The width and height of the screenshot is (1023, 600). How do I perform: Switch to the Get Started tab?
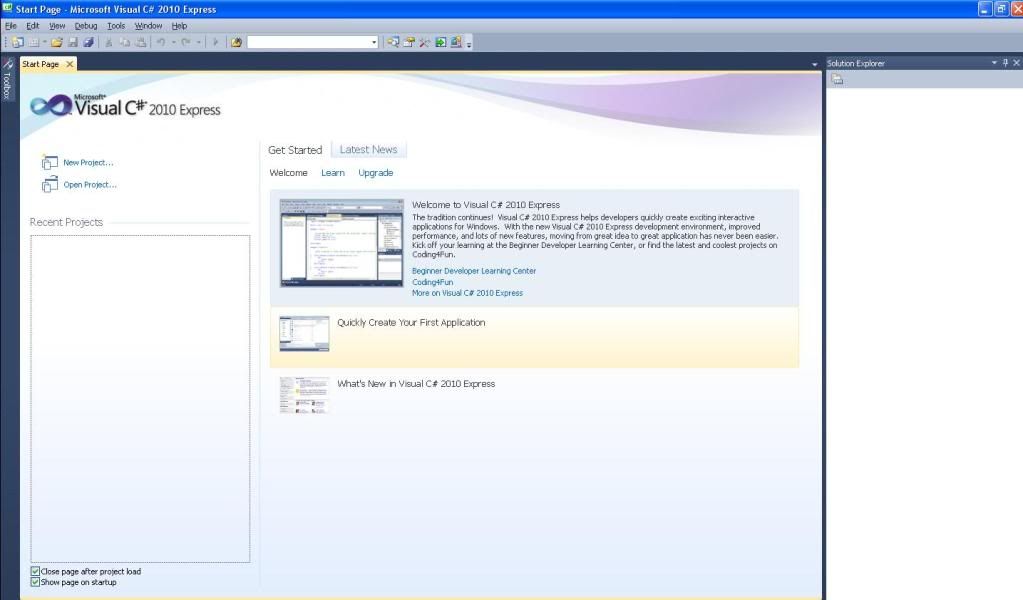pos(295,150)
